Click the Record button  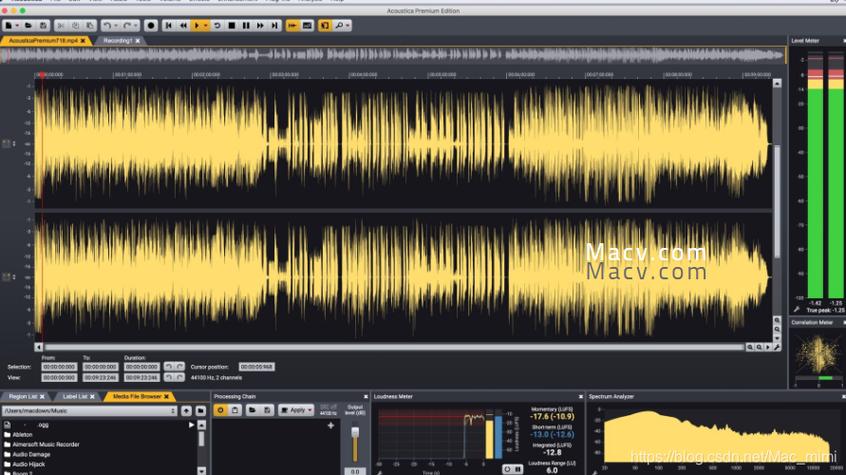tap(151, 25)
